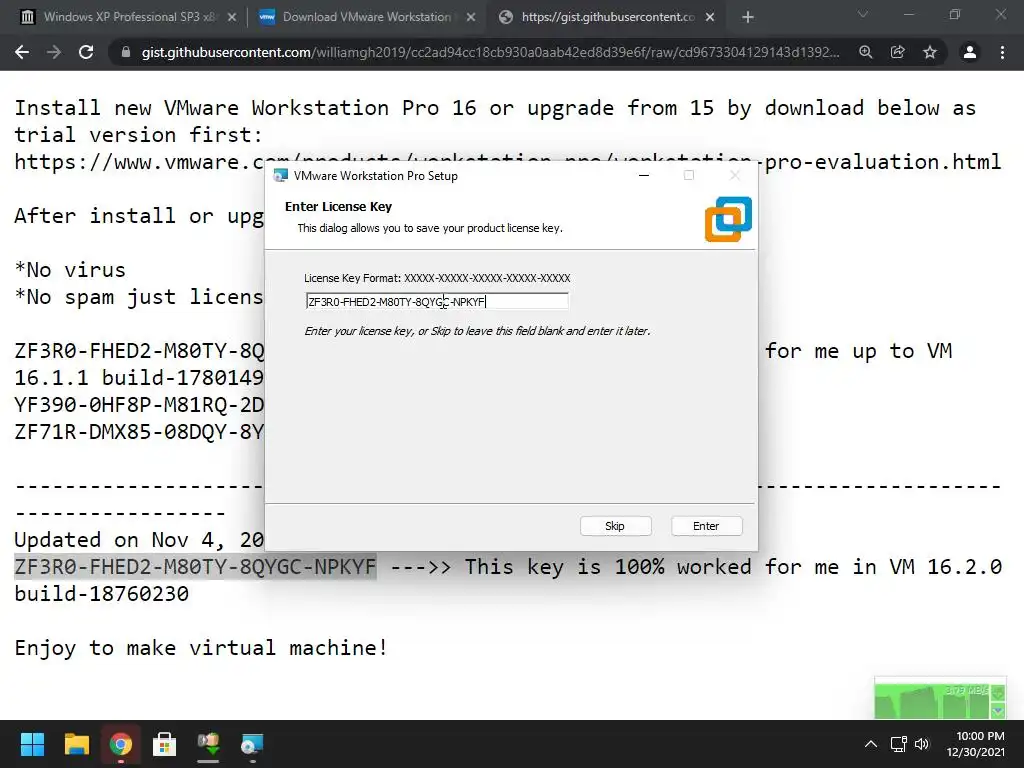Switch to Download VMware Workstation tab

click(x=367, y=17)
